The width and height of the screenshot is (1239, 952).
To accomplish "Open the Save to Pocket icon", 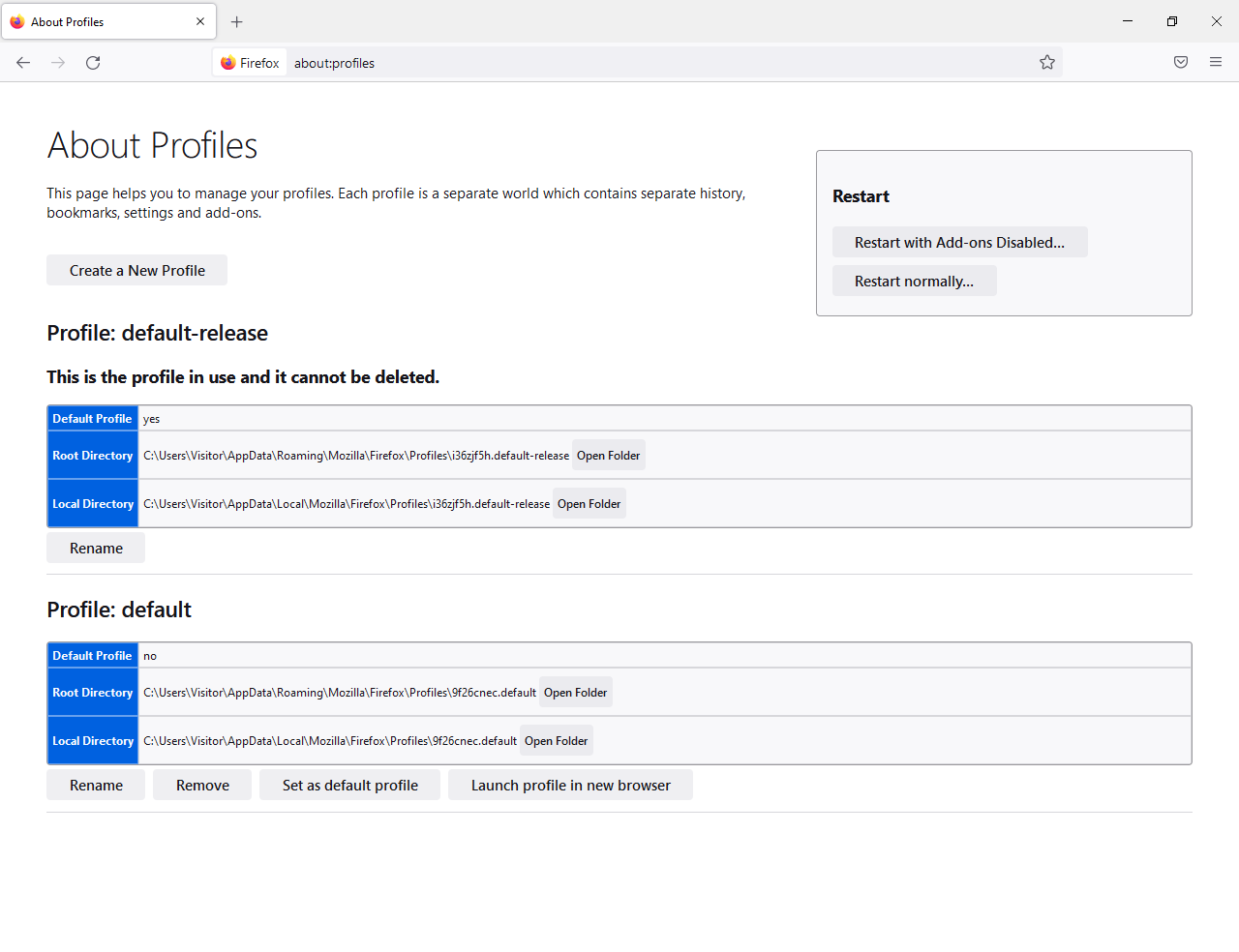I will pyautogui.click(x=1181, y=63).
